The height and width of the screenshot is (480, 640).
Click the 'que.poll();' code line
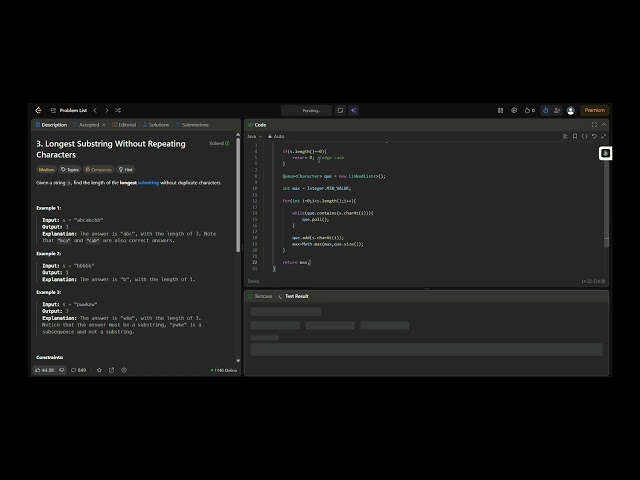[x=315, y=220]
